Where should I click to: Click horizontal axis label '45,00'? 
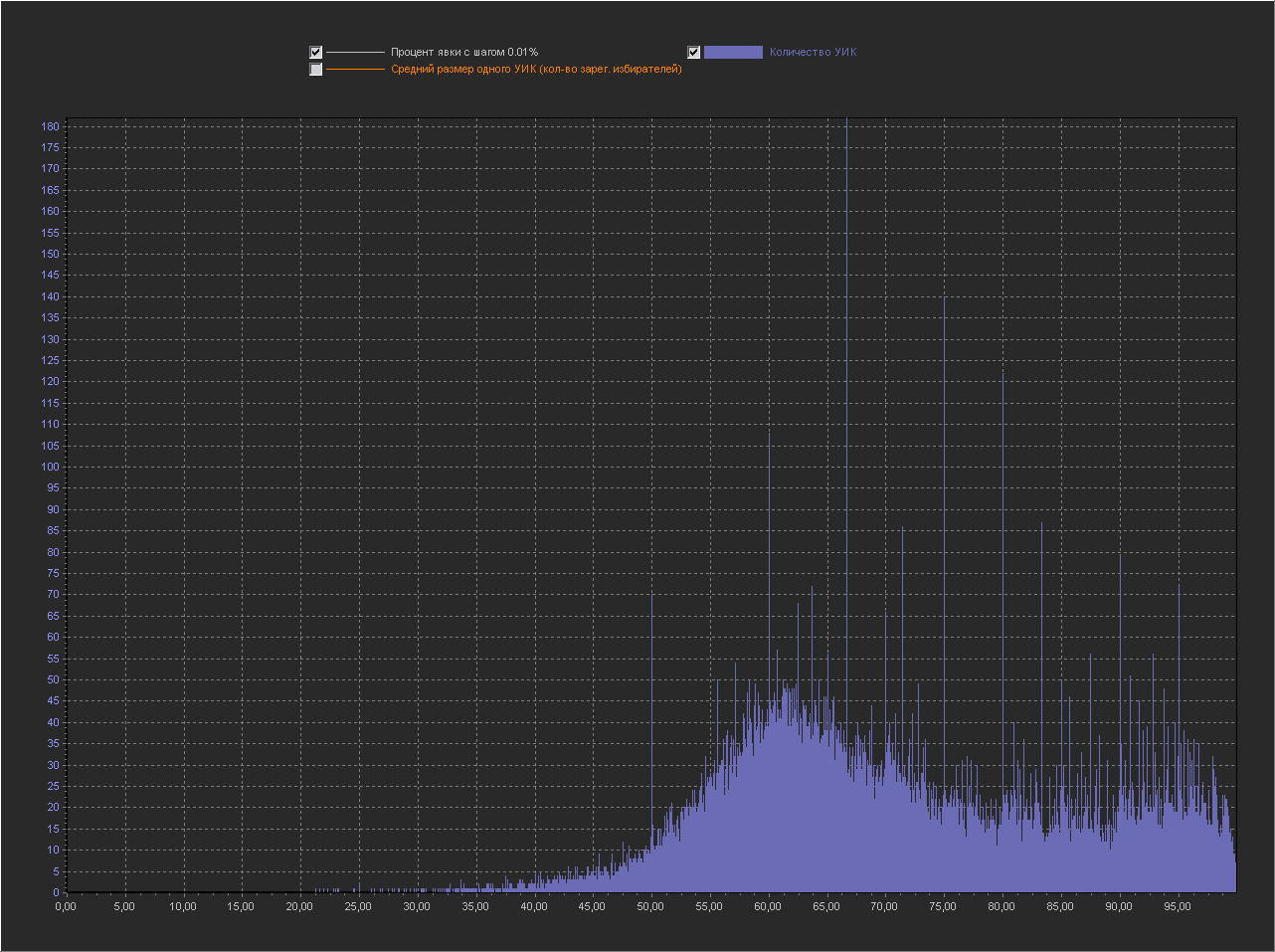[x=592, y=906]
